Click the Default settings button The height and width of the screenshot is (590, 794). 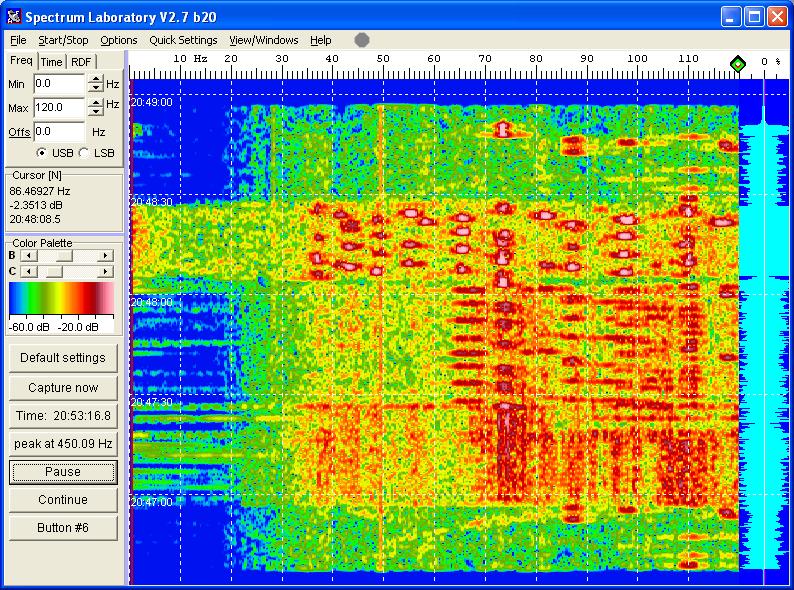point(63,358)
